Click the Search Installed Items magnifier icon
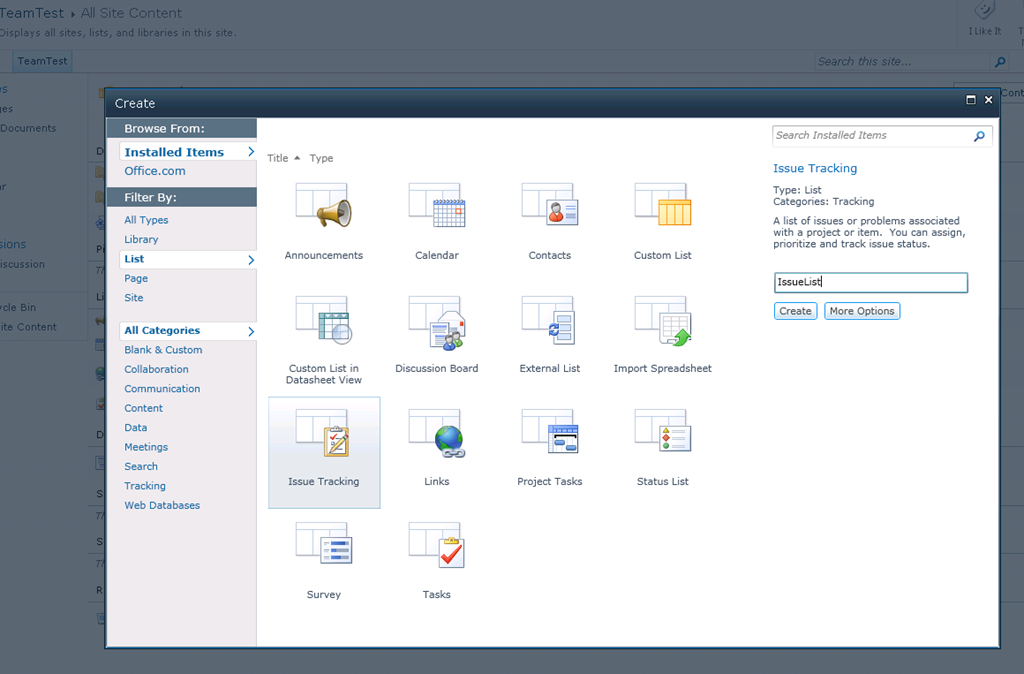This screenshot has height=674, width=1024. [x=979, y=136]
